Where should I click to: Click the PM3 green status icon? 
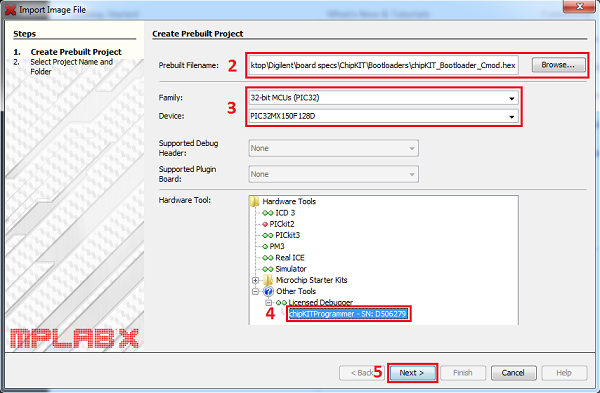pyautogui.click(x=265, y=246)
